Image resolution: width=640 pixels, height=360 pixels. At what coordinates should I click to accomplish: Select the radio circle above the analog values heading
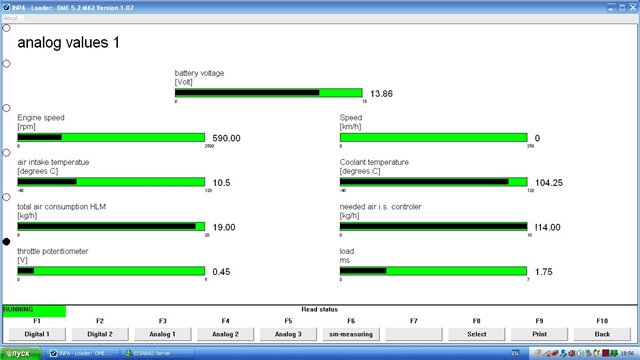(6, 28)
